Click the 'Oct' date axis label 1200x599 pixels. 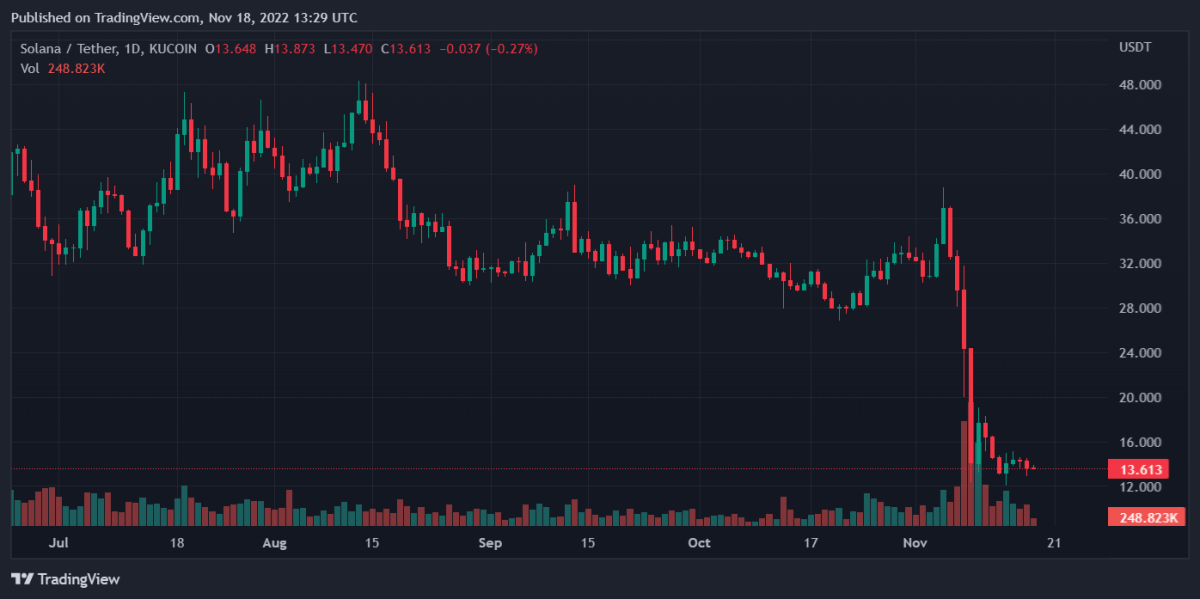tap(699, 543)
